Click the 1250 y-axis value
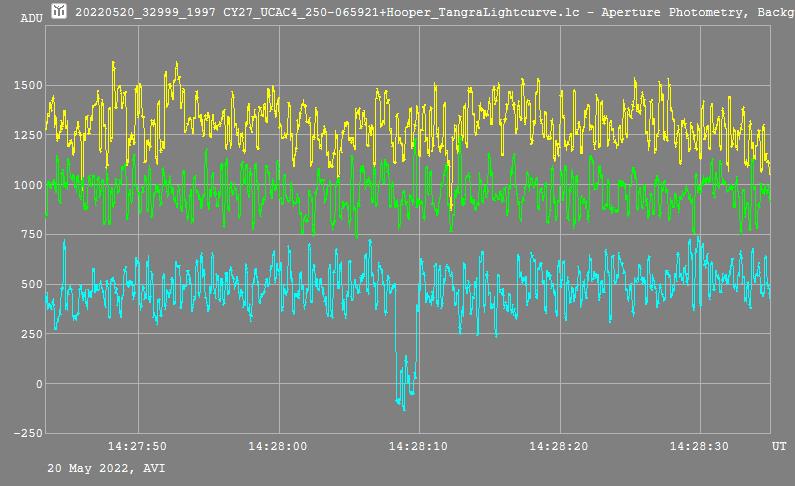The image size is (795, 486). pos(28,135)
